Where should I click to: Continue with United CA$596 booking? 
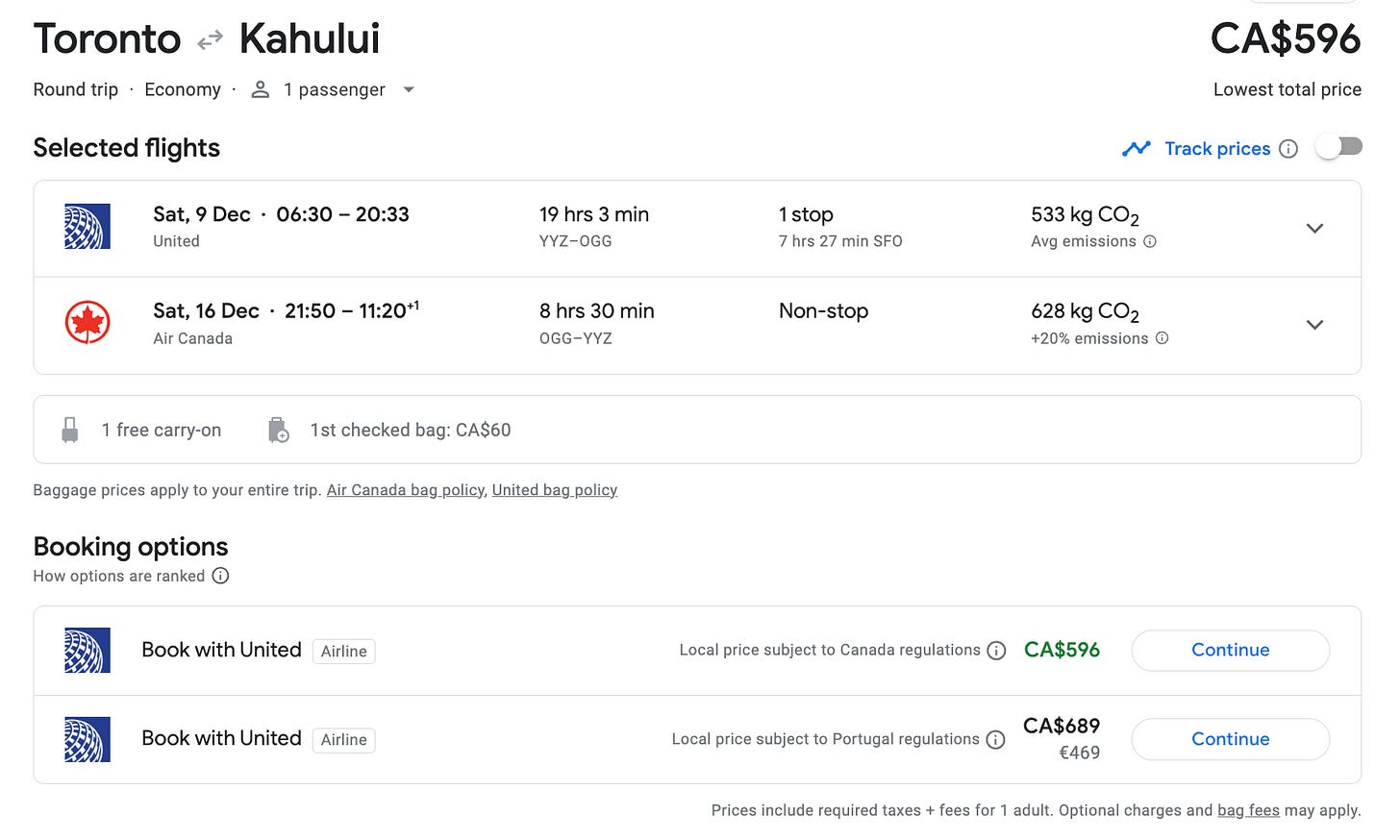coord(1230,651)
